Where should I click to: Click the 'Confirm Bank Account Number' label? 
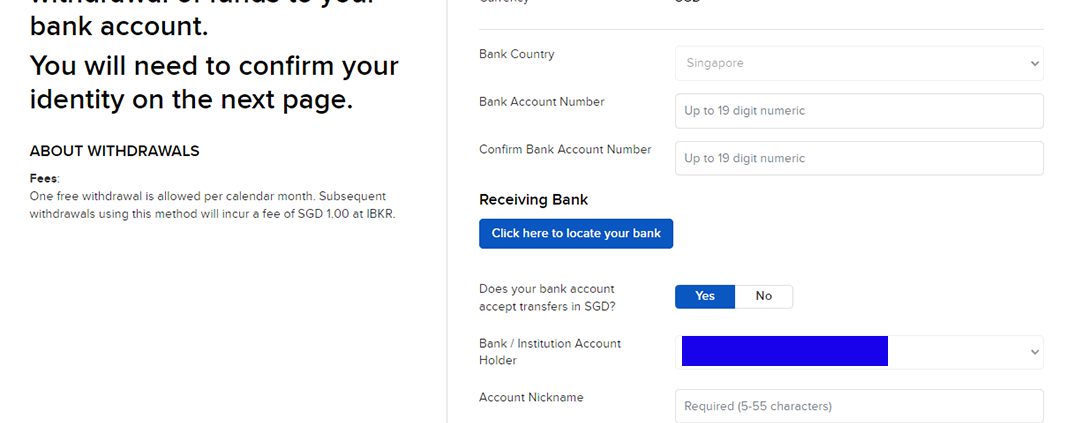click(x=565, y=150)
